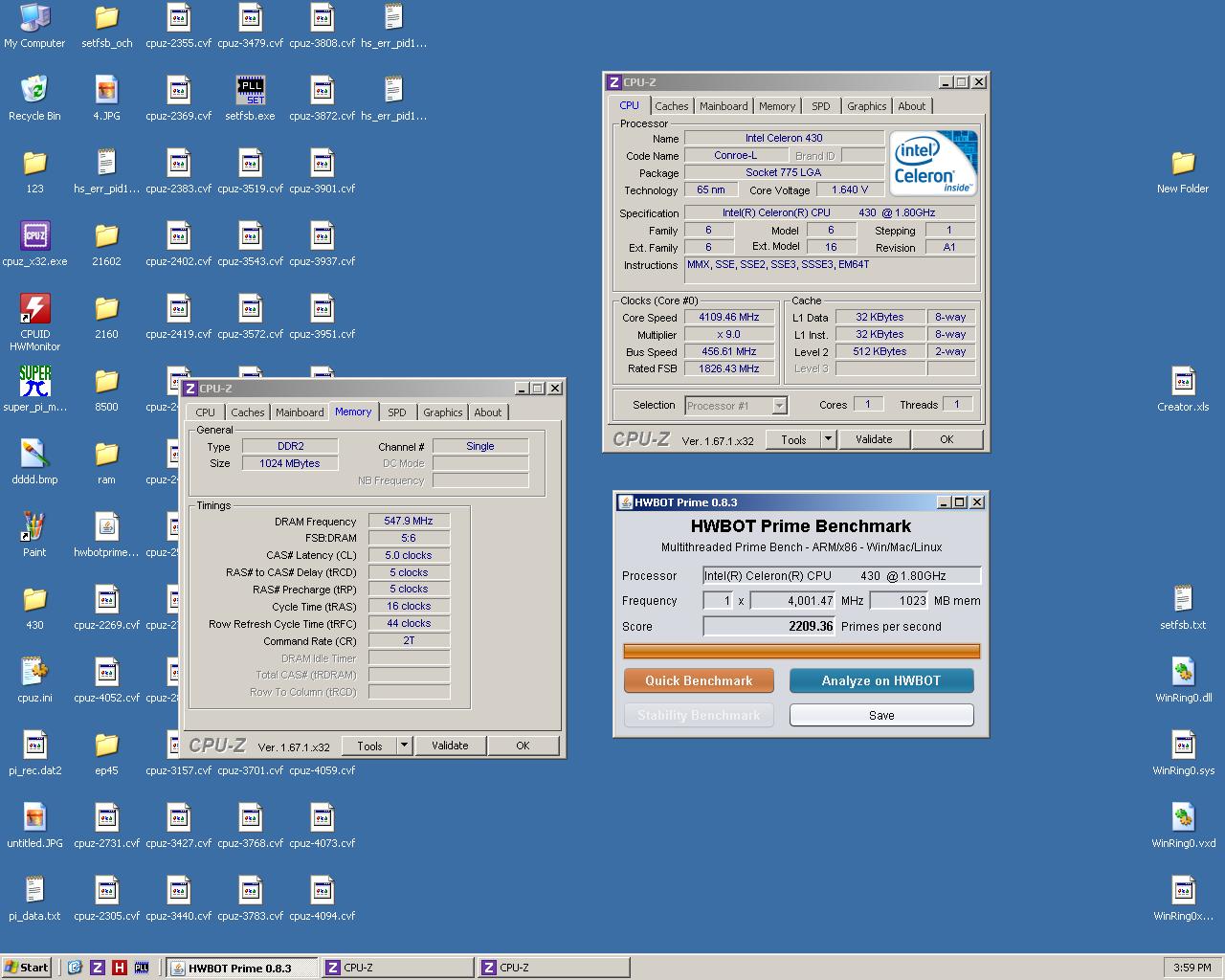Switch to Mainboard tab in CPU window
Screen dimensions: 1225x980
coord(724,106)
